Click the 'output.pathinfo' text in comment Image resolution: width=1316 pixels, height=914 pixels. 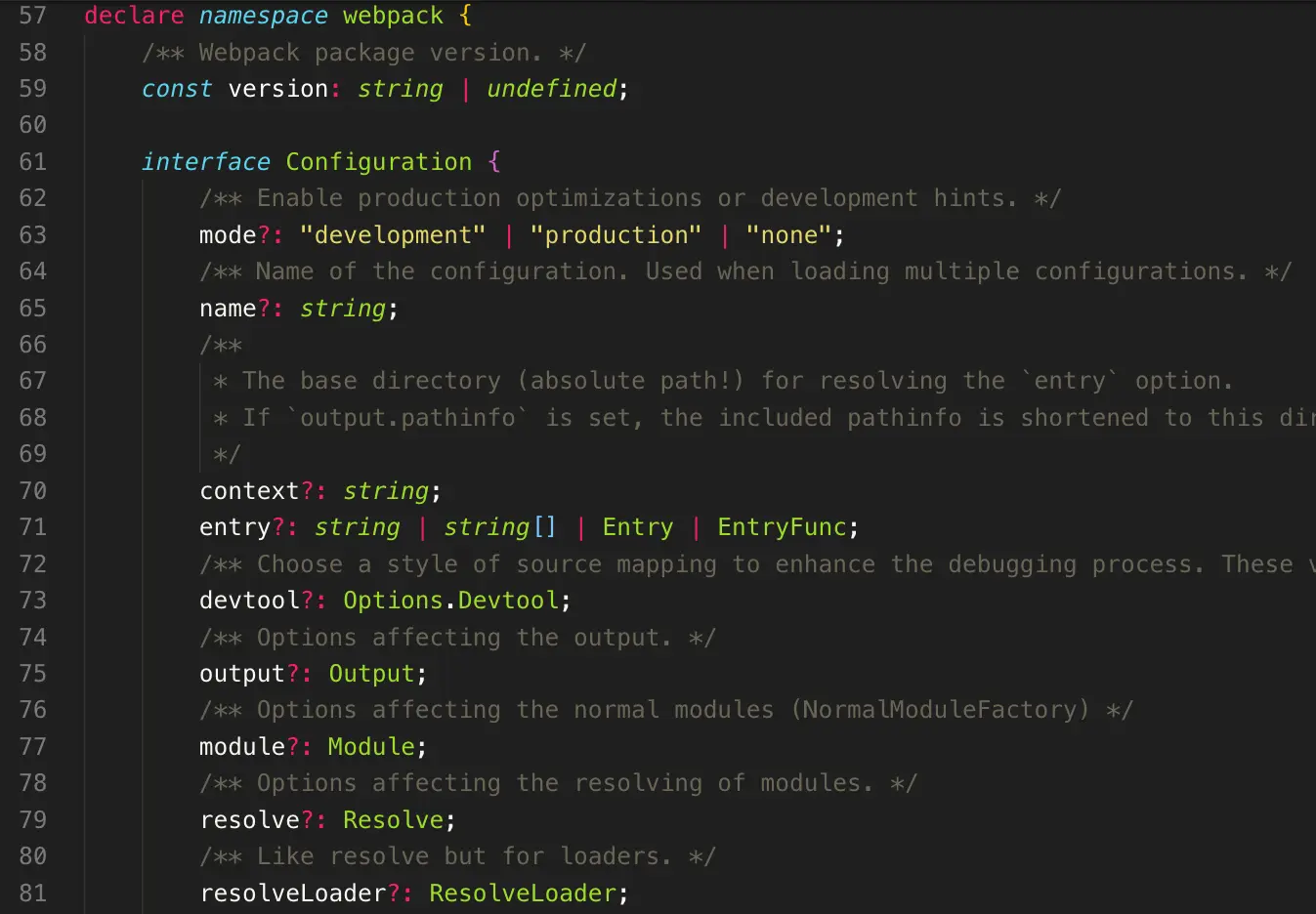pyautogui.click(x=407, y=418)
